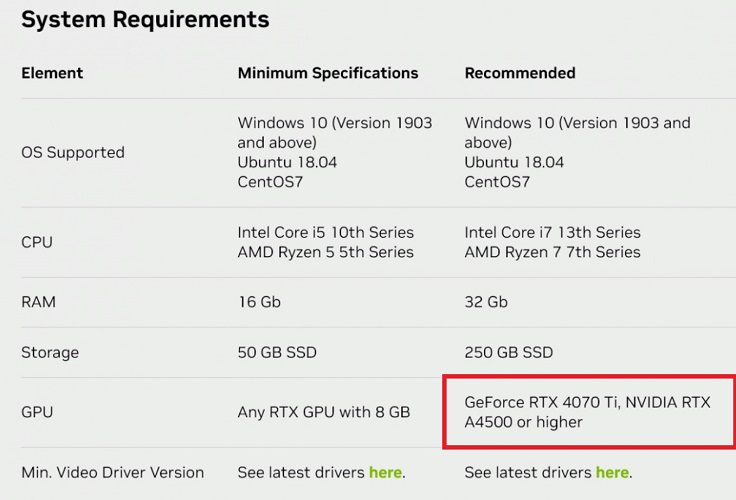Click Windows 10 text in Minimum Specifications column
Image resolution: width=736 pixels, height=500 pixels.
[x=335, y=132]
